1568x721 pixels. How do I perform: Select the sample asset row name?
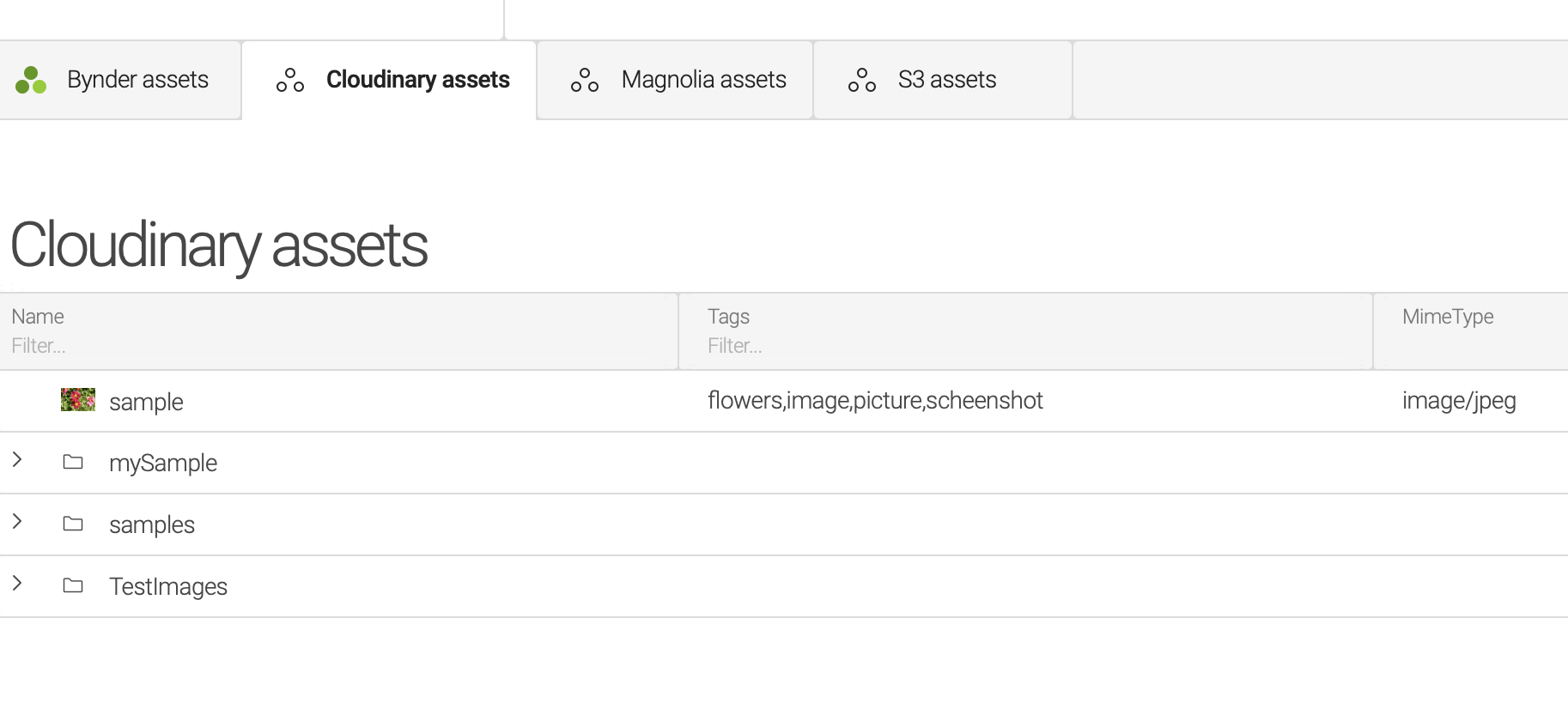[x=146, y=402]
